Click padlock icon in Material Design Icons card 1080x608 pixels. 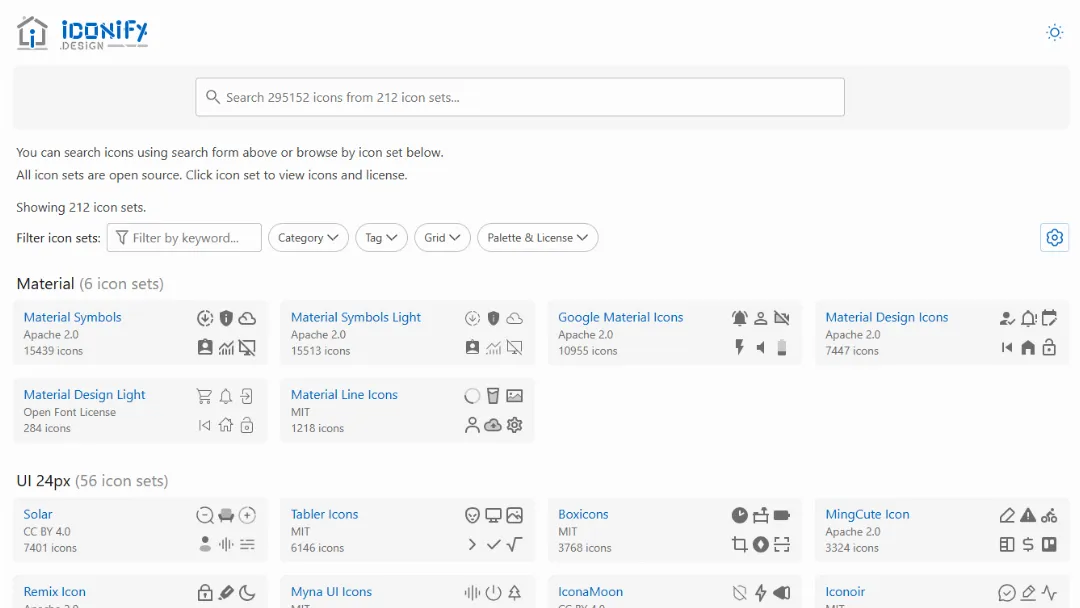[x=1049, y=348]
